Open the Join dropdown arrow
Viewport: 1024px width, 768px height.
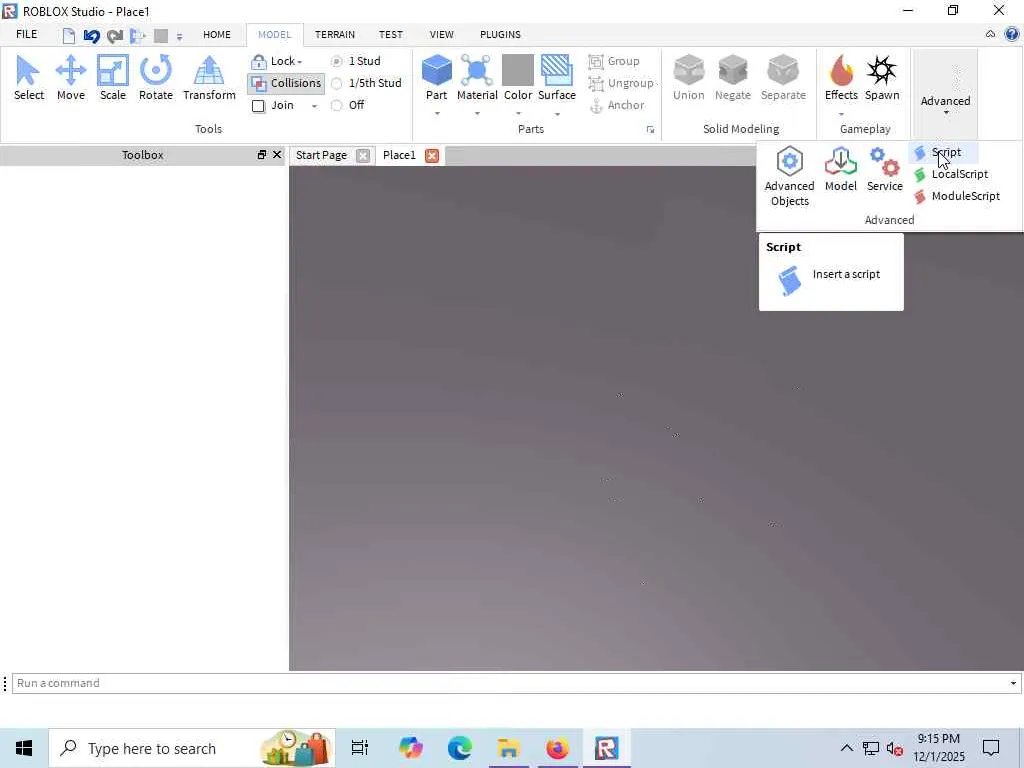314,106
